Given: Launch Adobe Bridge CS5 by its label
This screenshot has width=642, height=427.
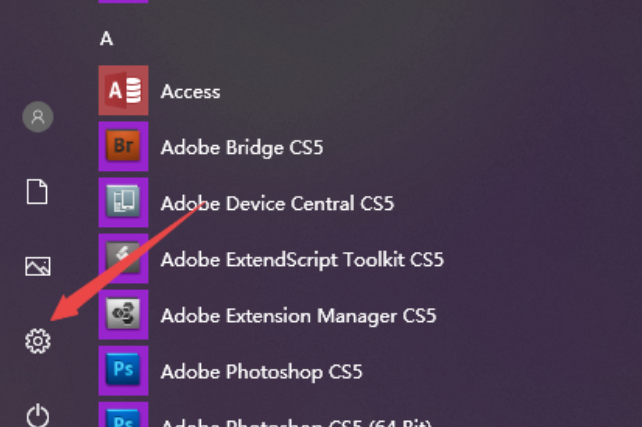Looking at the screenshot, I should tap(241, 148).
